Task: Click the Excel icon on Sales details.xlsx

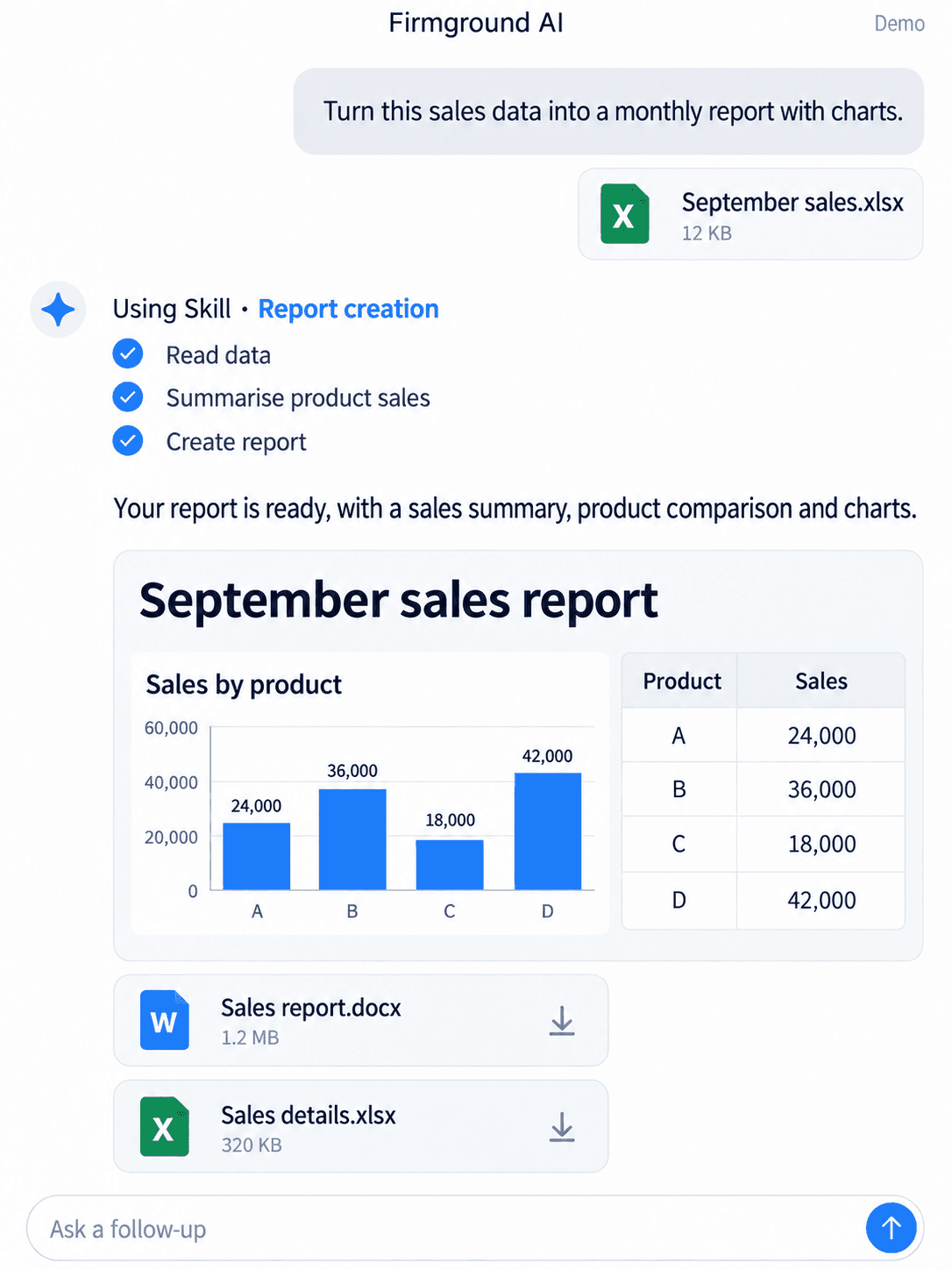Action: click(164, 1127)
